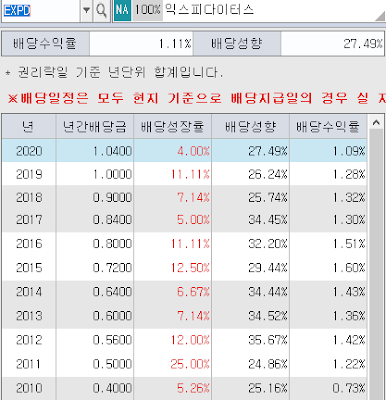This screenshot has width=386, height=400.
Task: Click the 0.8400 dividend for 2017
Action: (95, 220)
